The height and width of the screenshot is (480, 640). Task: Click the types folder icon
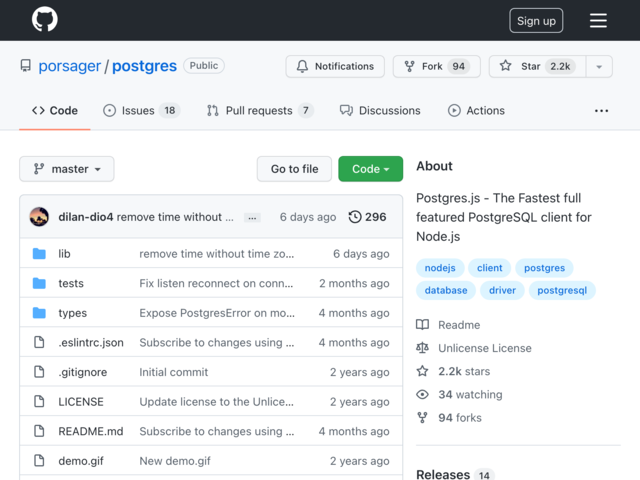coord(39,313)
